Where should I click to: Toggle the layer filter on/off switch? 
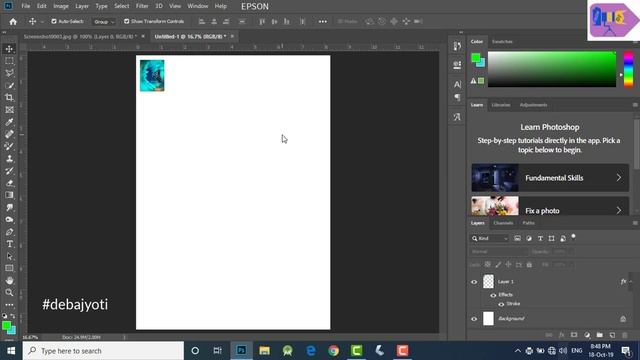pos(573,237)
